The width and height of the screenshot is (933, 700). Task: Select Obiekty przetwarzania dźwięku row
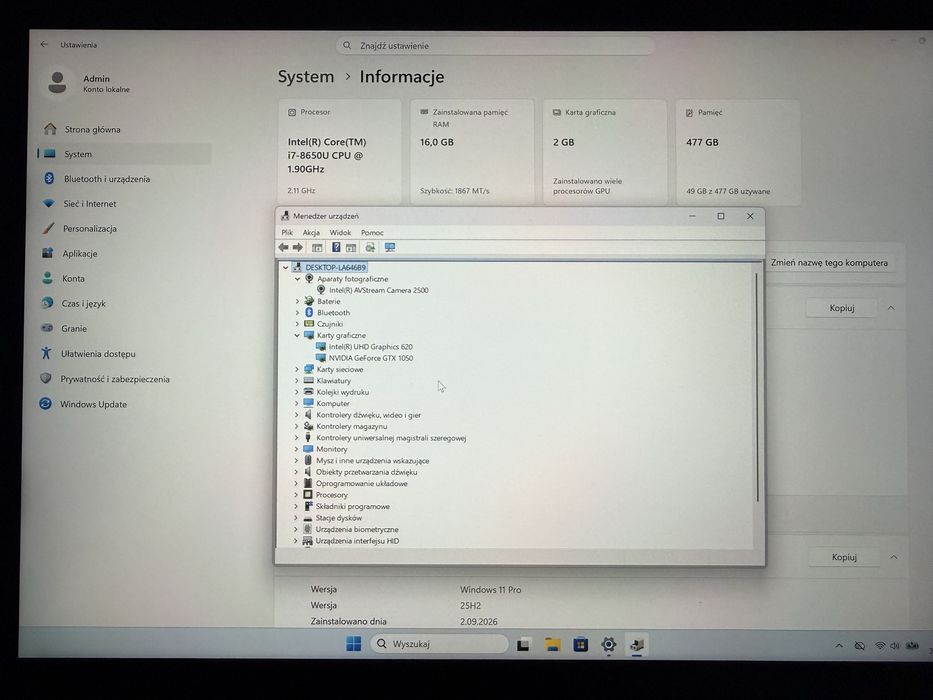click(366, 472)
